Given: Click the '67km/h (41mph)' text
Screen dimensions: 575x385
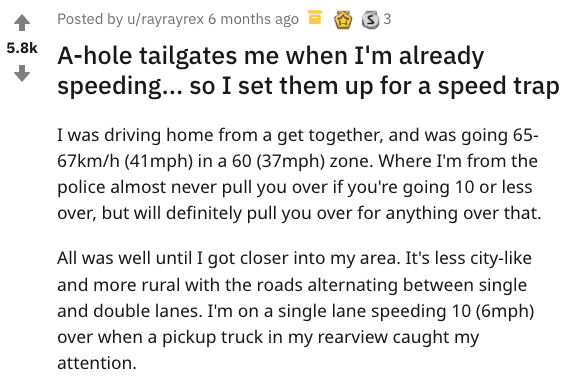Looking at the screenshot, I should point(125,161).
